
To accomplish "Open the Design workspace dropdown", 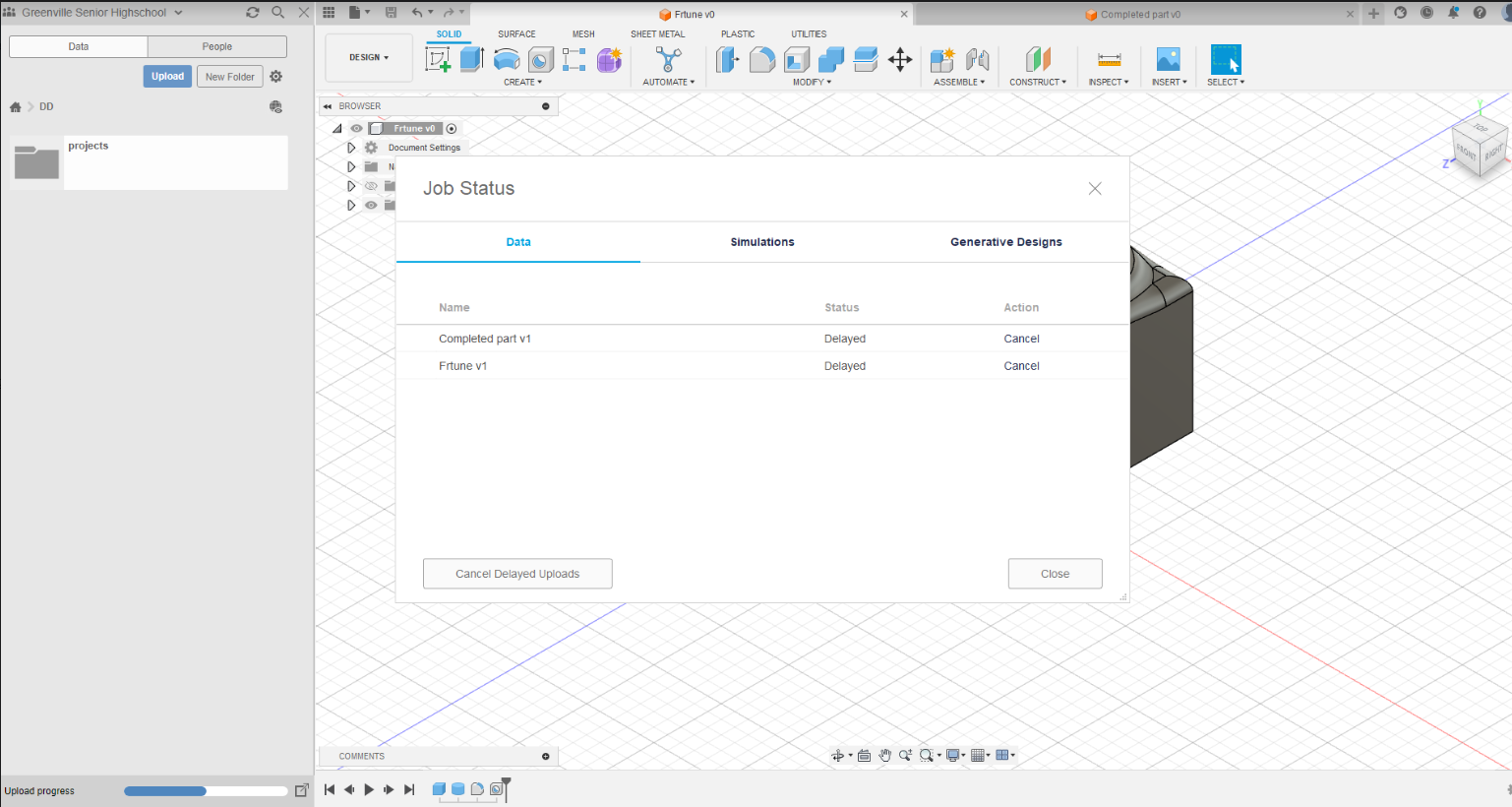I will point(368,57).
